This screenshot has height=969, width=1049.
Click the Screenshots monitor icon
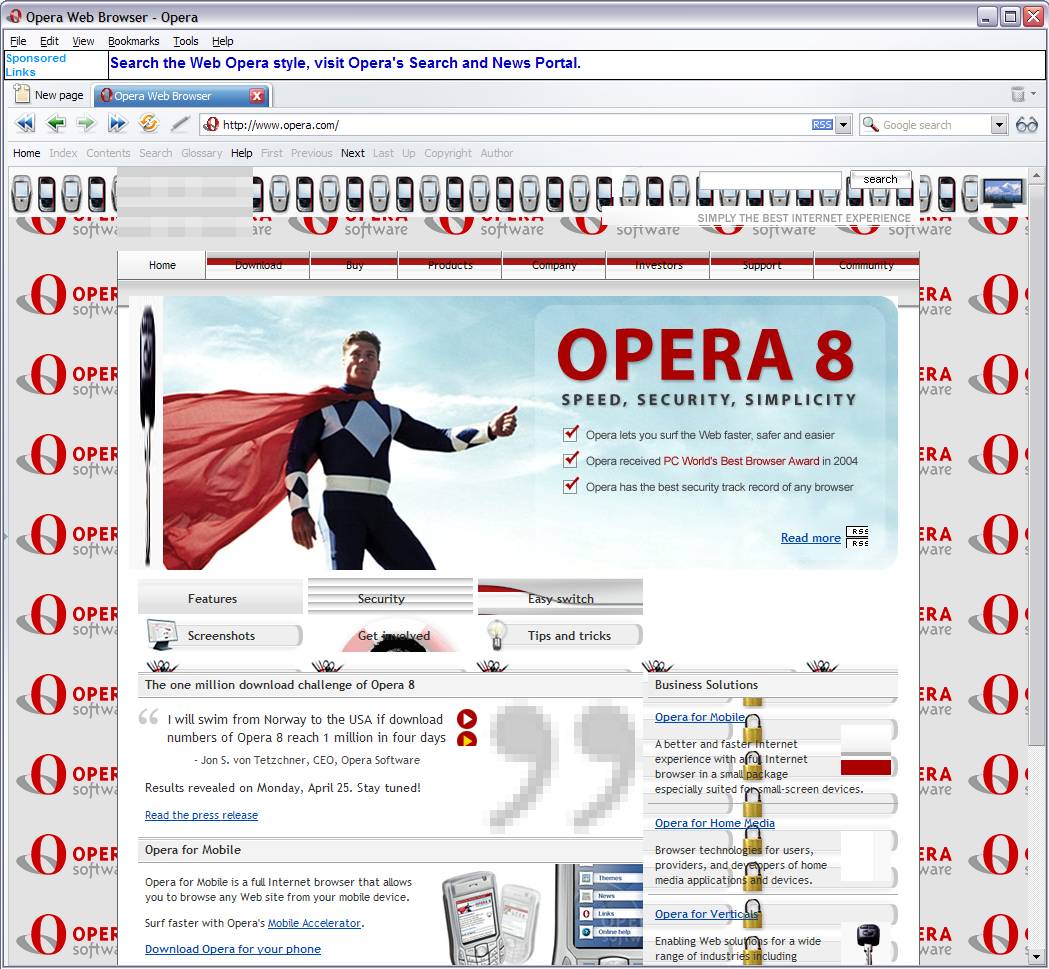[161, 634]
